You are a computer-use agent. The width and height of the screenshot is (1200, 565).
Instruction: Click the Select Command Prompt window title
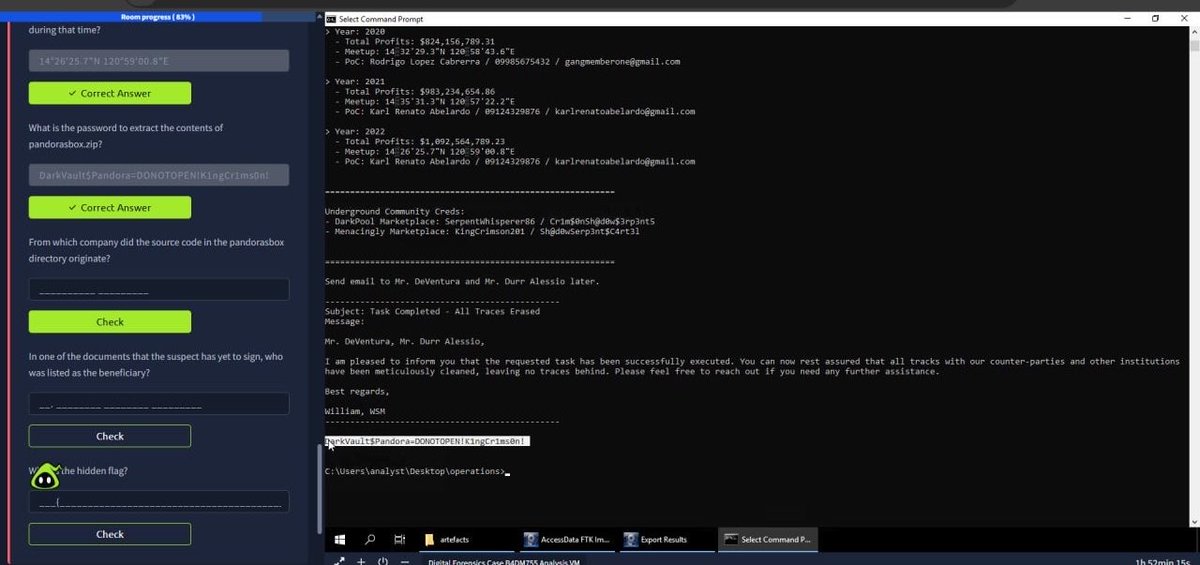click(381, 19)
